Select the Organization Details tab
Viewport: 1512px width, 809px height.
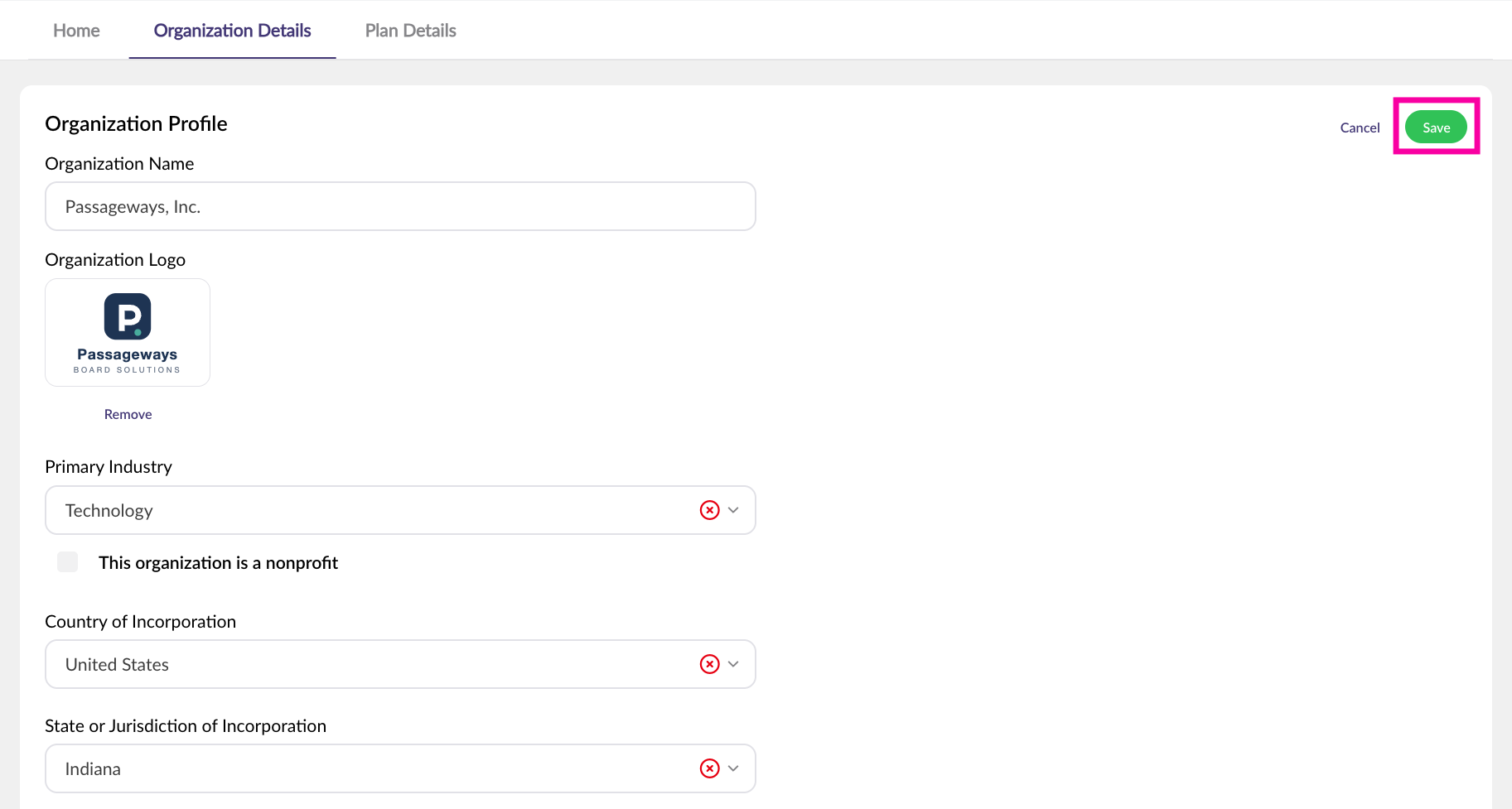coord(232,31)
